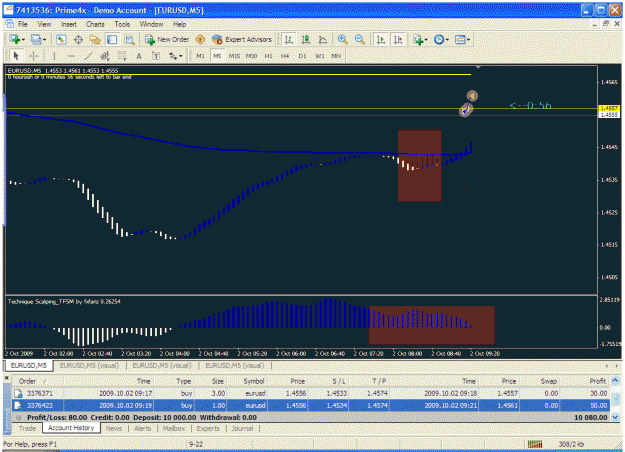
Task: Click the Zoom In magnifier icon
Action: coord(342,39)
